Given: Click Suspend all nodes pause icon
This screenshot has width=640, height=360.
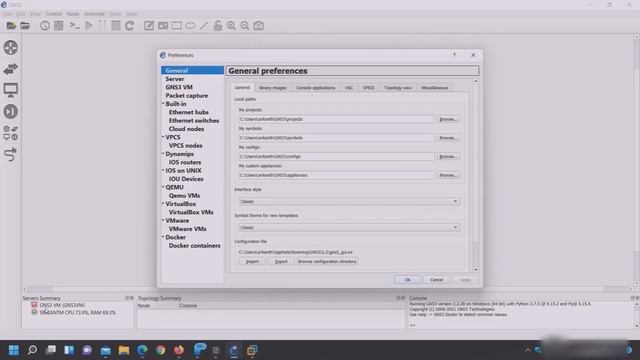Looking at the screenshot, I should pyautogui.click(x=102, y=26).
